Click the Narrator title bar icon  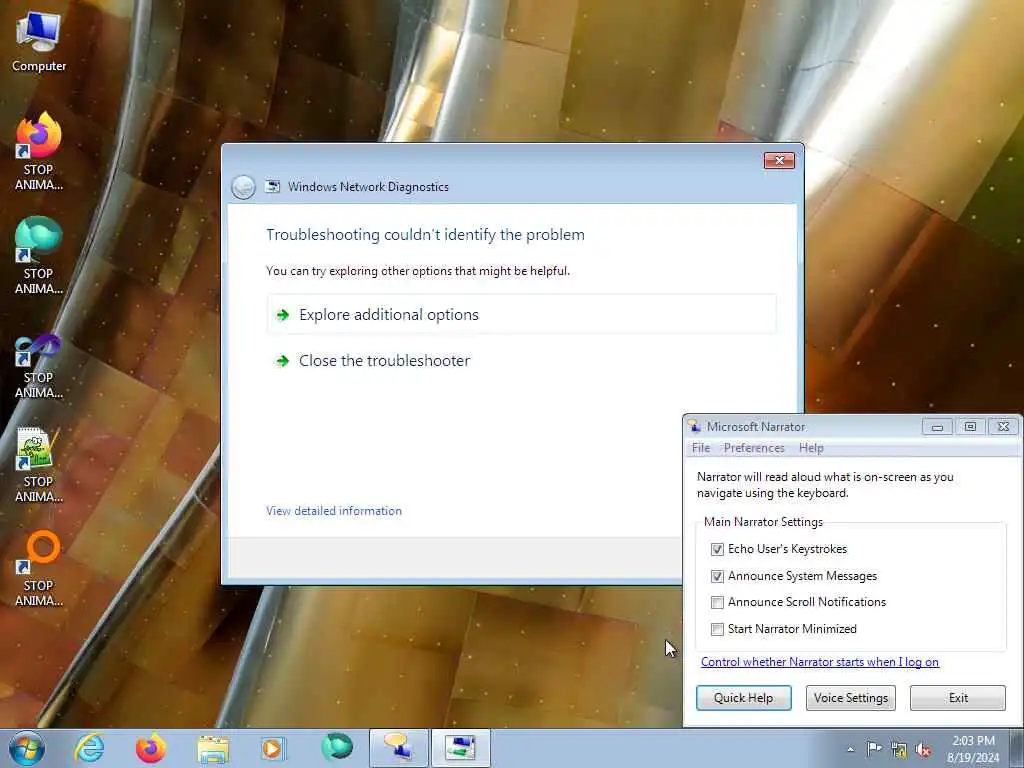click(x=695, y=426)
